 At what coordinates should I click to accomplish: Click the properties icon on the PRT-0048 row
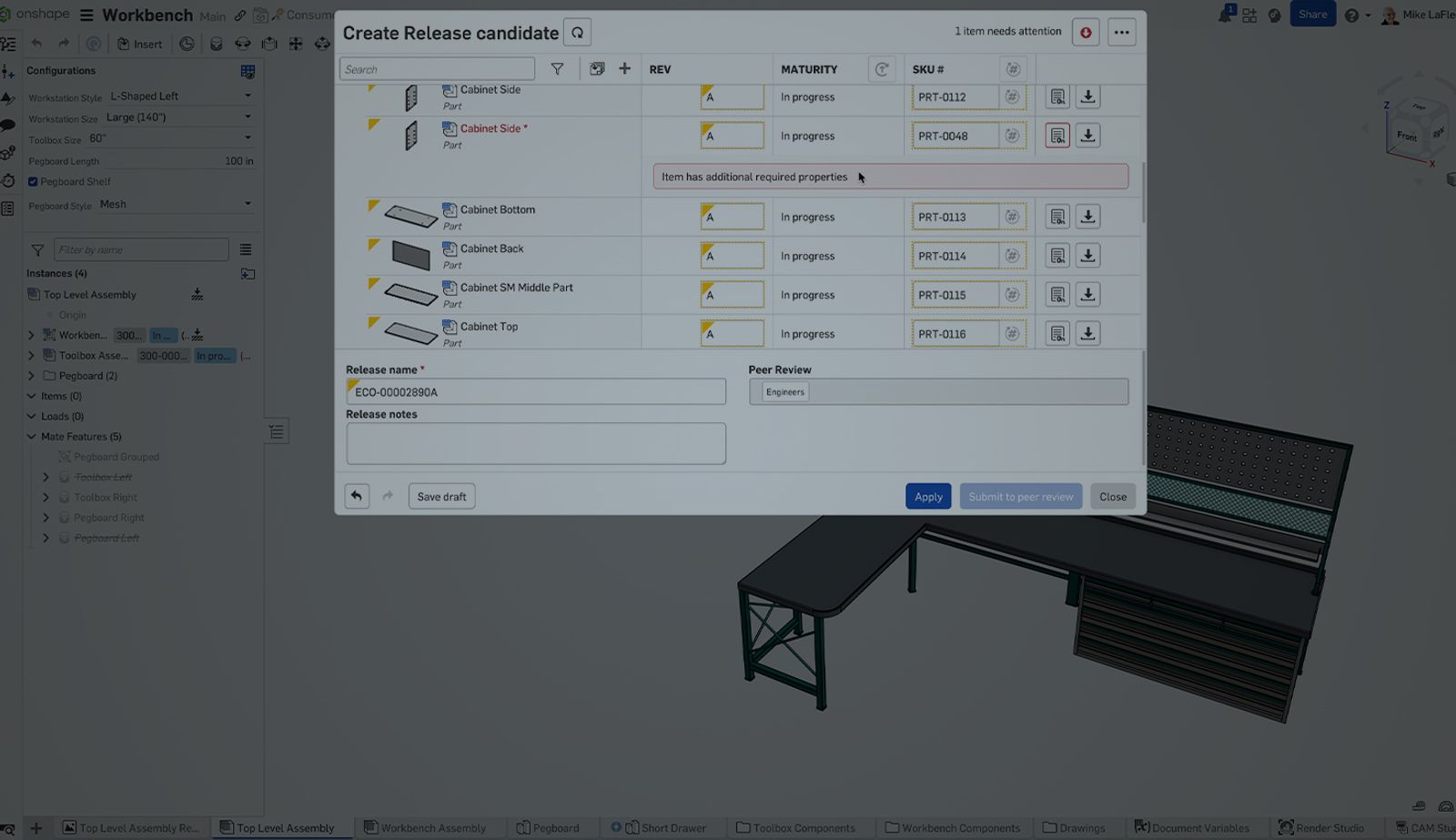coord(1057,135)
